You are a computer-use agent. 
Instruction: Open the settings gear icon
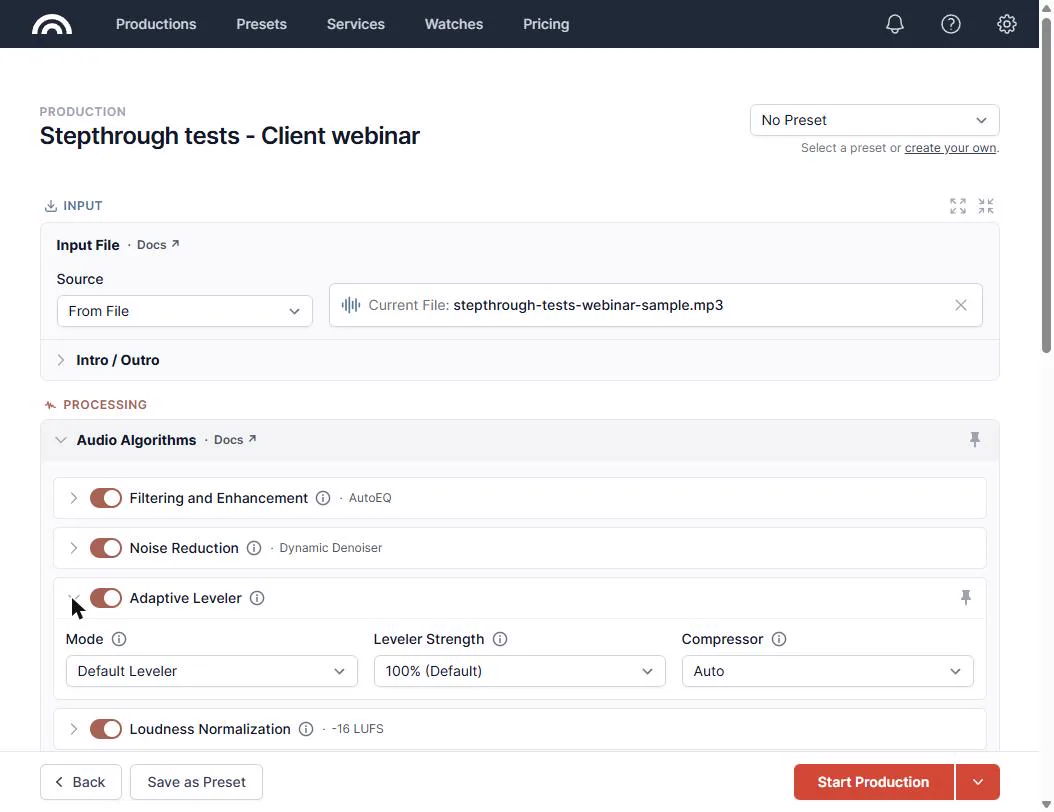tap(1006, 24)
